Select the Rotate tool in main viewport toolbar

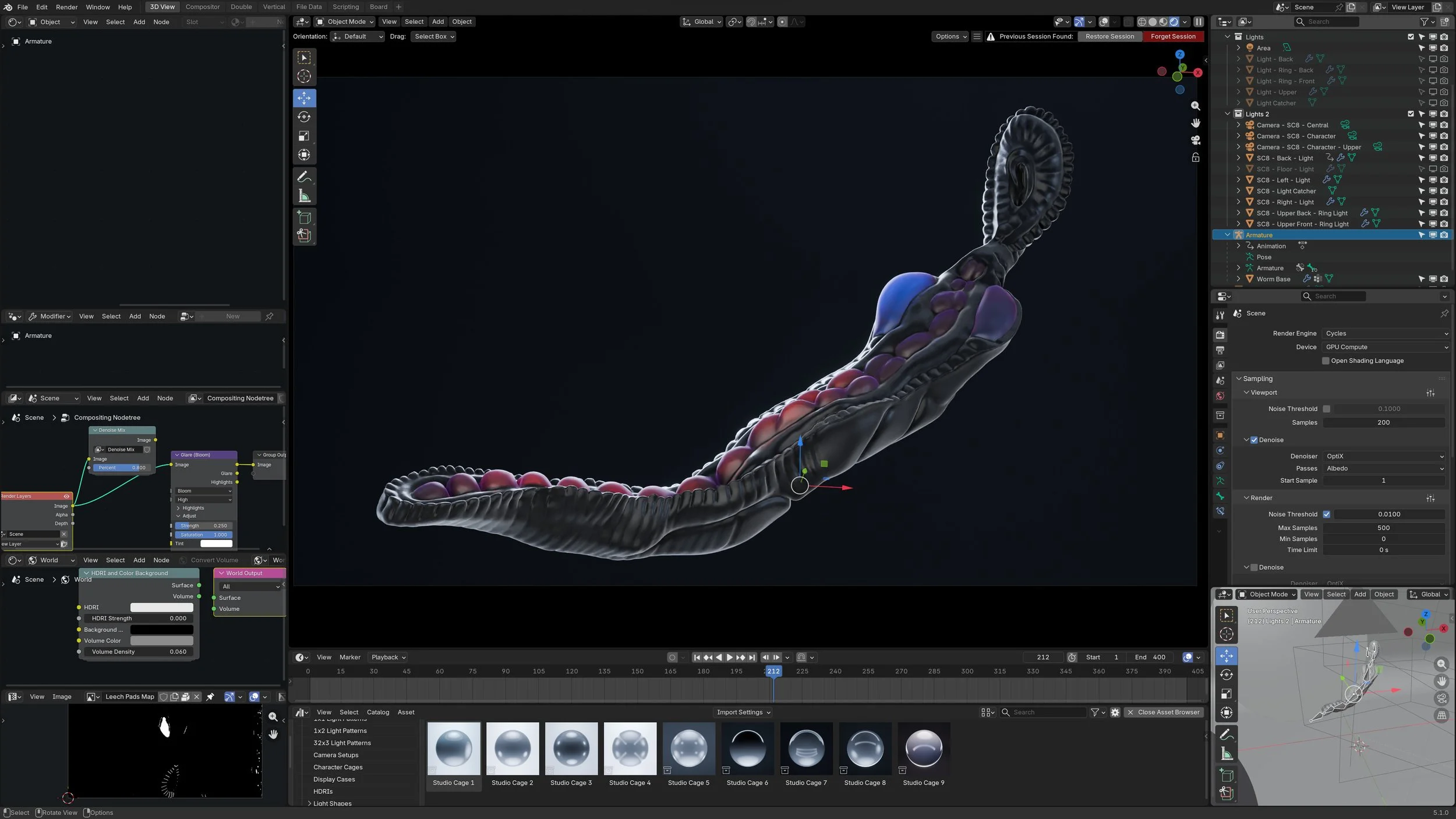pyautogui.click(x=304, y=117)
